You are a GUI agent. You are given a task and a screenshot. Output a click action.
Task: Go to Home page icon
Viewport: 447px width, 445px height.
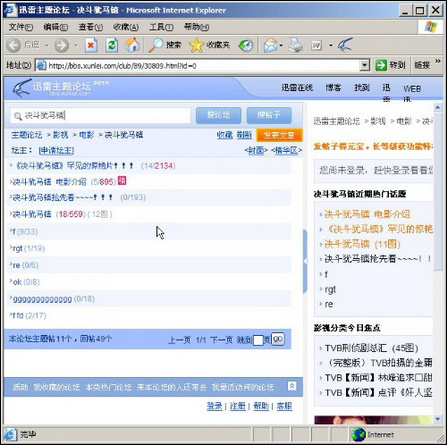pos(132,45)
